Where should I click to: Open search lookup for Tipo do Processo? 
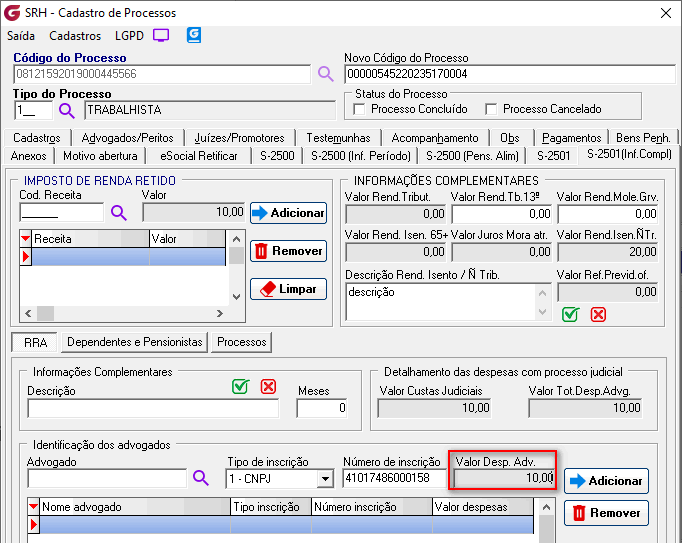tap(67, 110)
